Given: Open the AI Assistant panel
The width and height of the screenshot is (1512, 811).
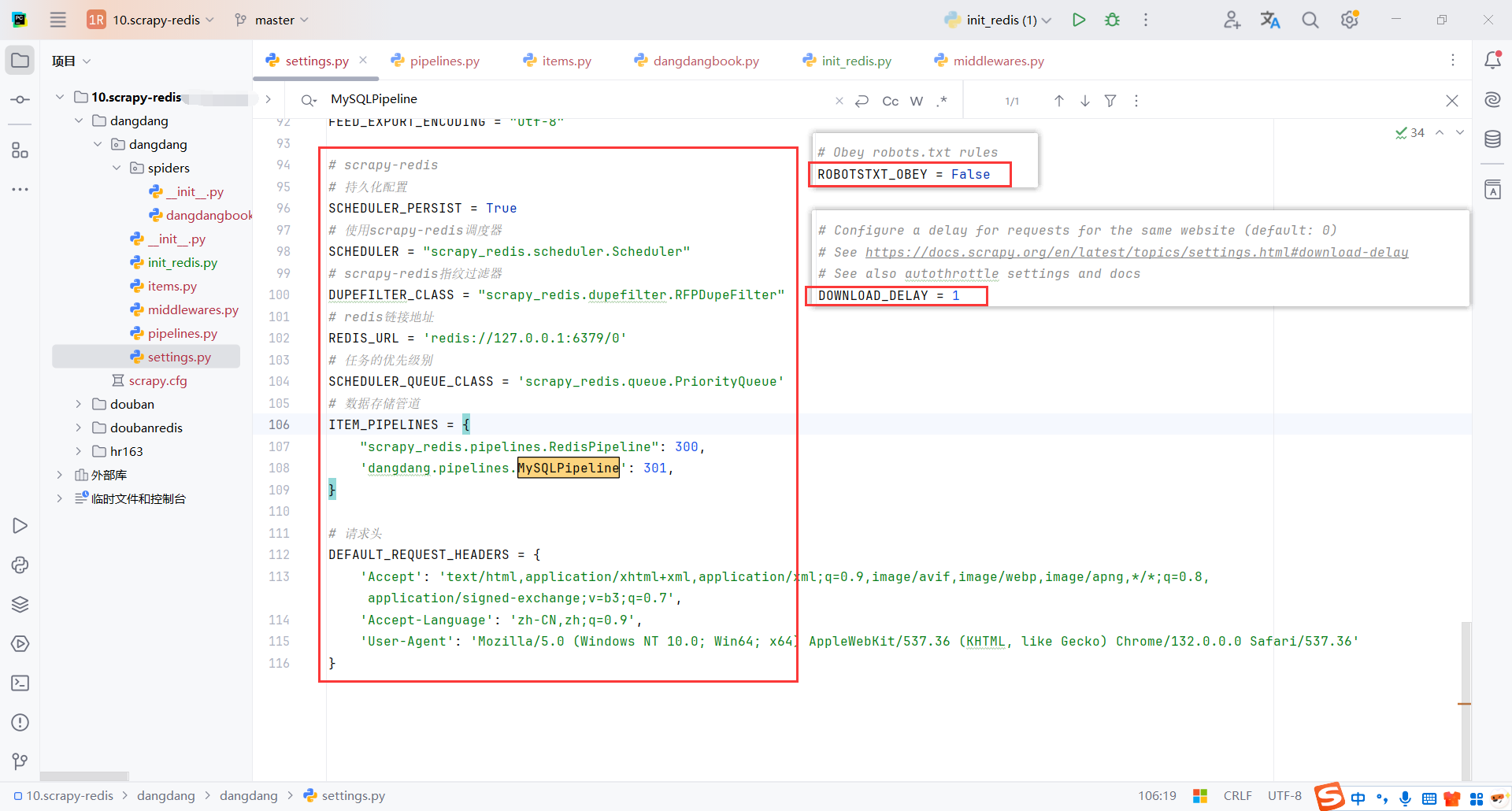Looking at the screenshot, I should click(1492, 99).
